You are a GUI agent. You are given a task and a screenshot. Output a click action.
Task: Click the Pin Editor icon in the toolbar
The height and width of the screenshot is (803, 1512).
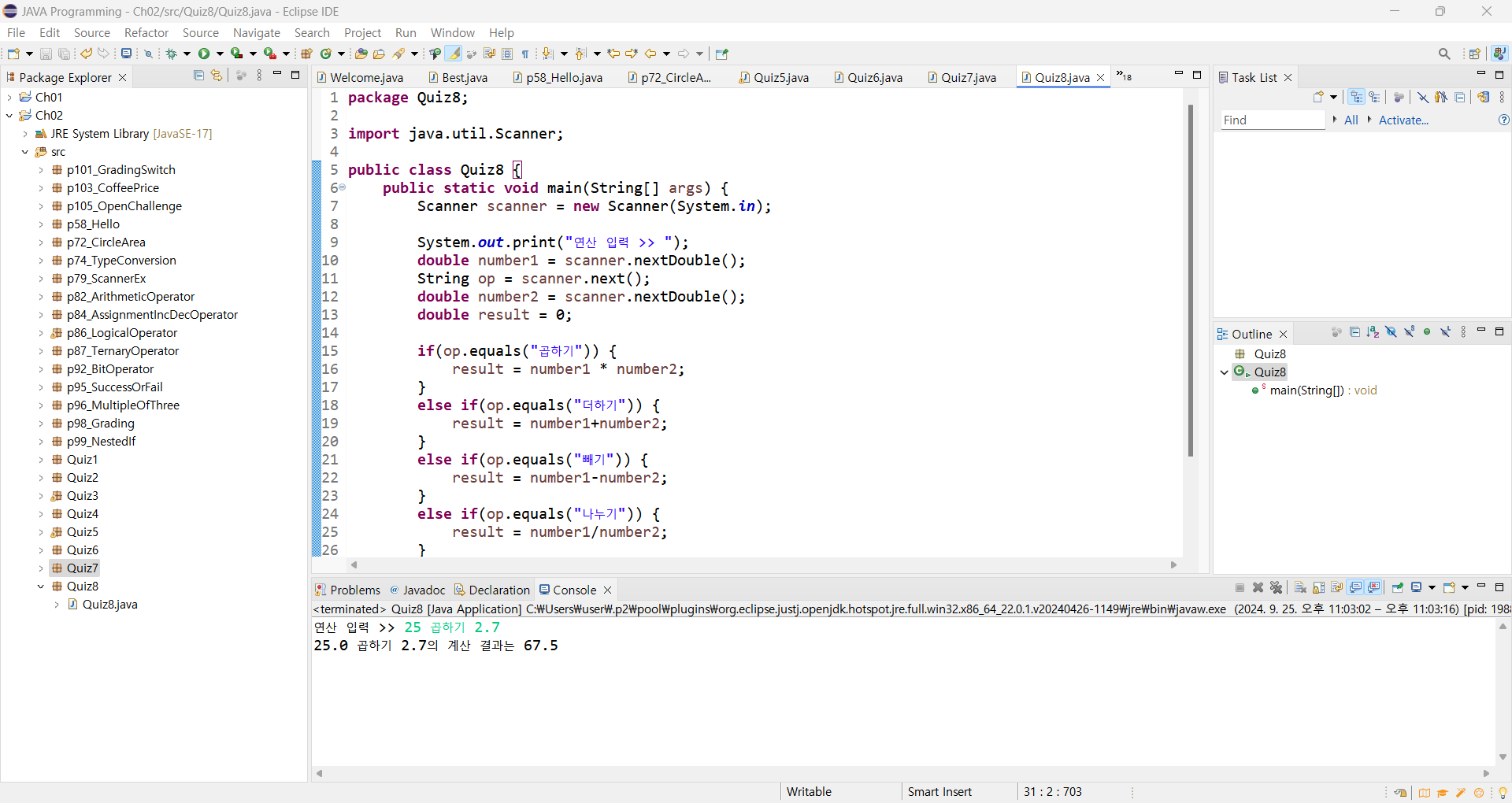click(x=722, y=54)
